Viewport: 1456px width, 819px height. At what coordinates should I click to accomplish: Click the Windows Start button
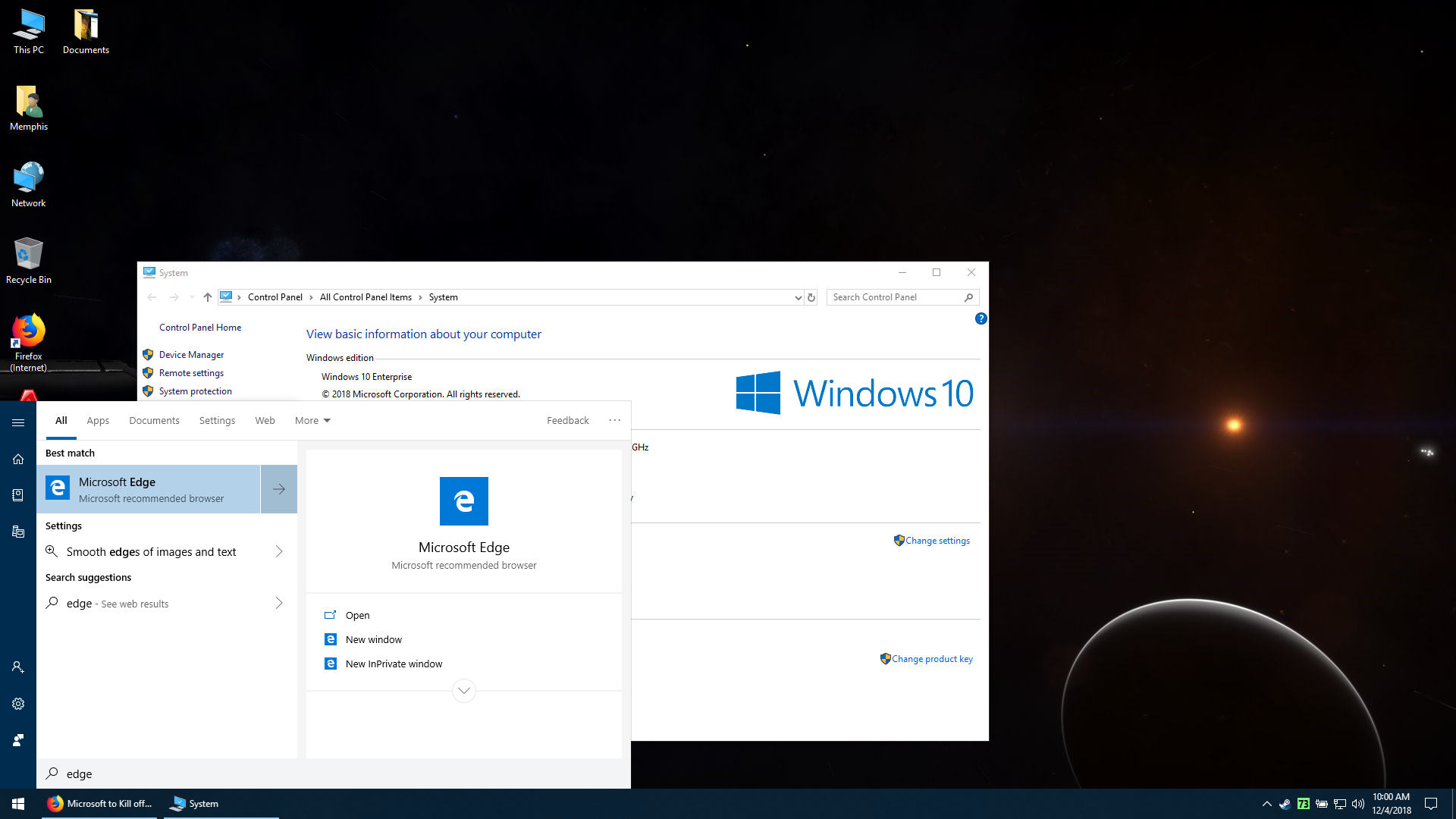(x=18, y=804)
